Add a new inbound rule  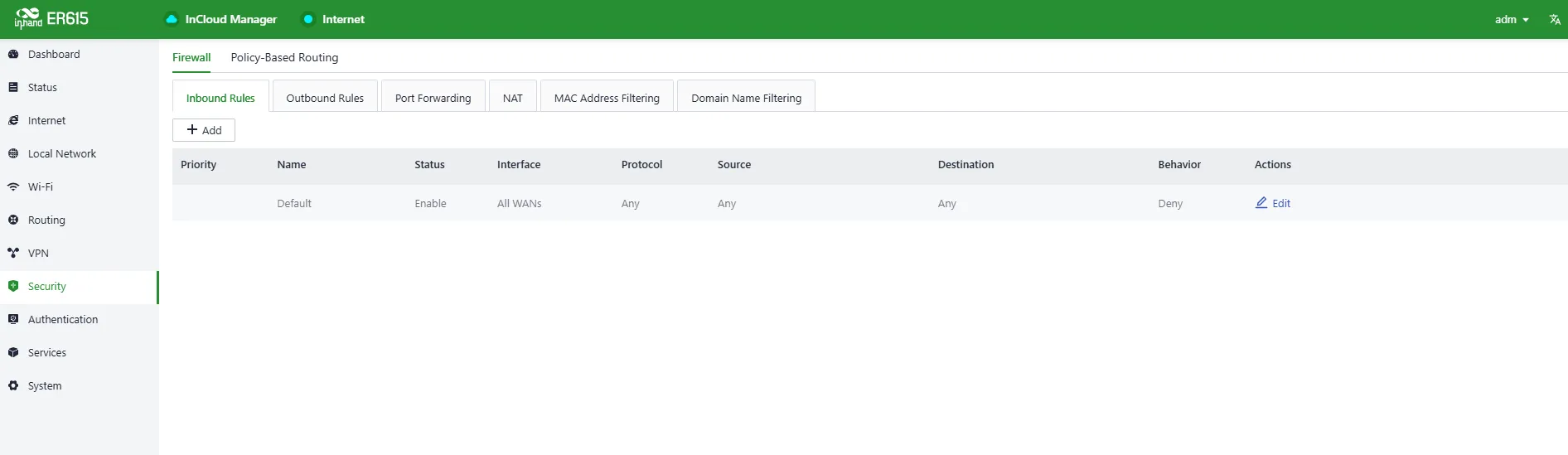pyautogui.click(x=204, y=130)
